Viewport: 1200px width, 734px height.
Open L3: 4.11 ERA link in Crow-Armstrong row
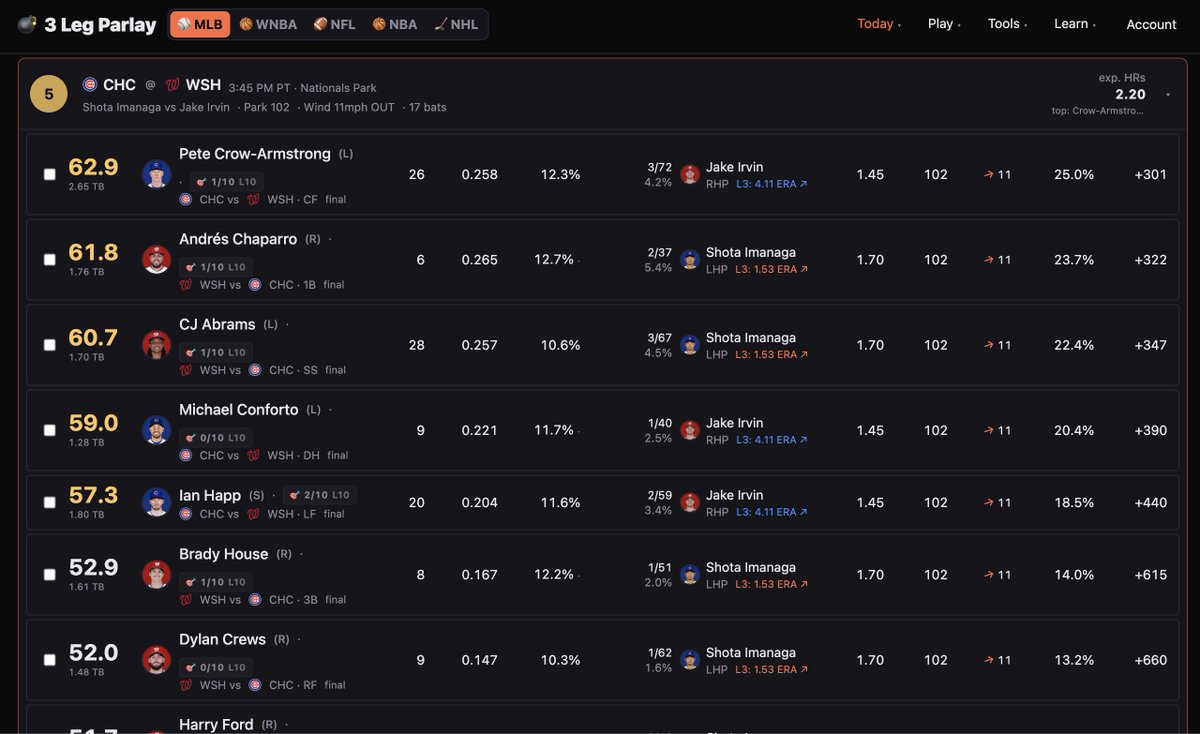tap(772, 184)
